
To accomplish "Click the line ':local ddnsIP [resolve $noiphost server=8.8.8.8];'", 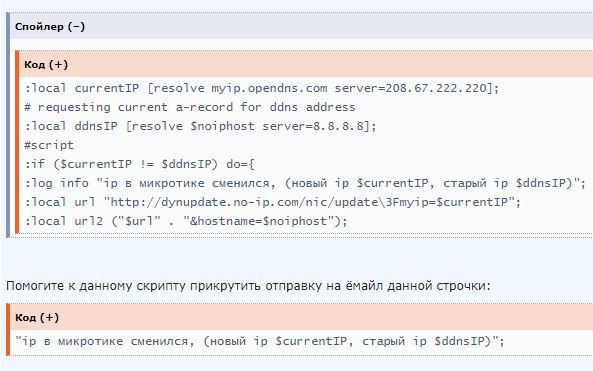I will 200,126.
